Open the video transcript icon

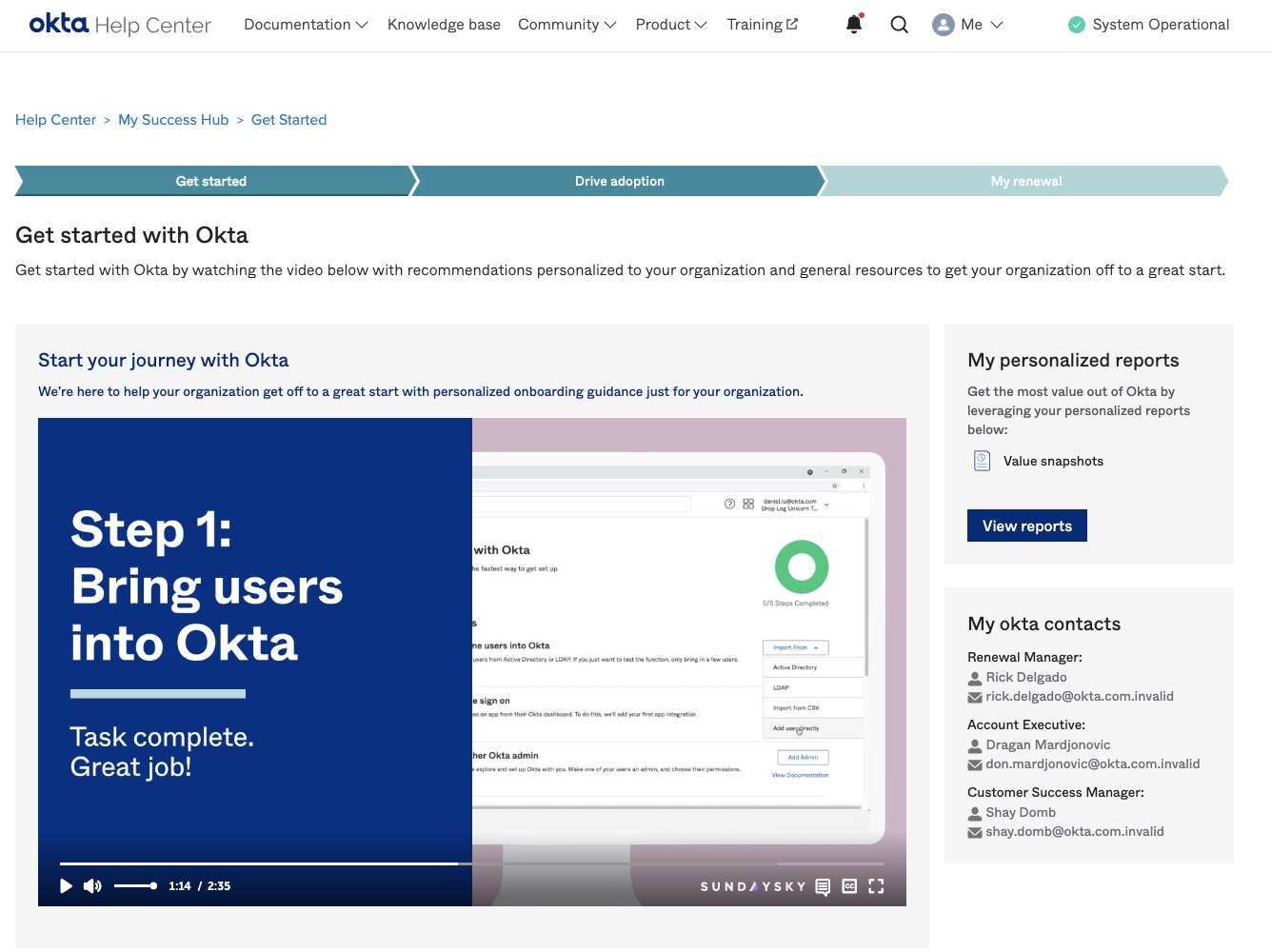(823, 886)
